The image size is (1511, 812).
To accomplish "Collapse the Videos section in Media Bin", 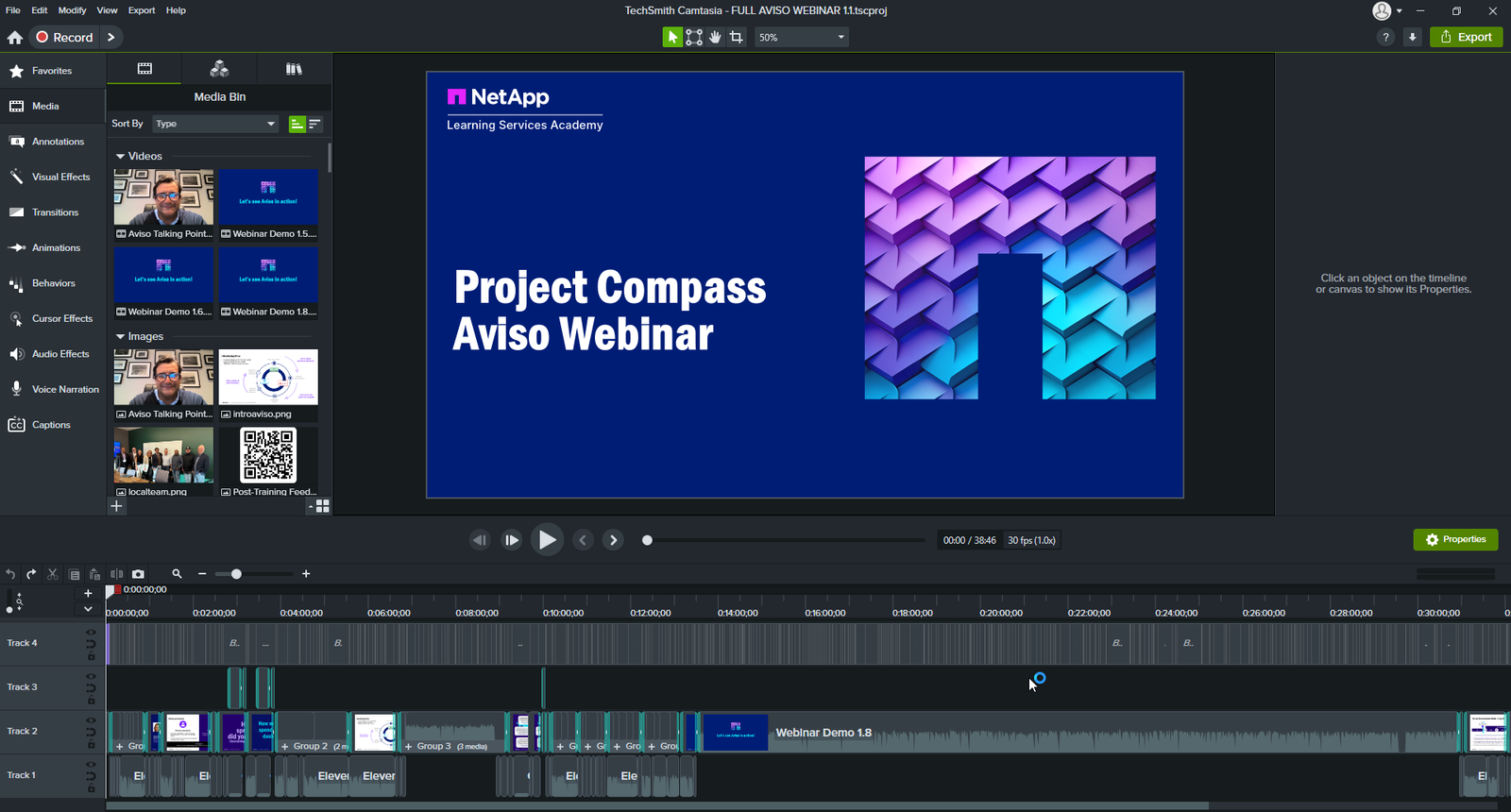I will tap(120, 157).
